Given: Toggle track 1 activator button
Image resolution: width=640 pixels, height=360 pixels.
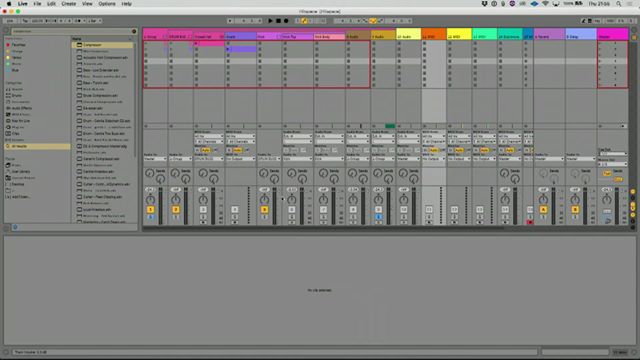Looking at the screenshot, I should click(x=150, y=209).
